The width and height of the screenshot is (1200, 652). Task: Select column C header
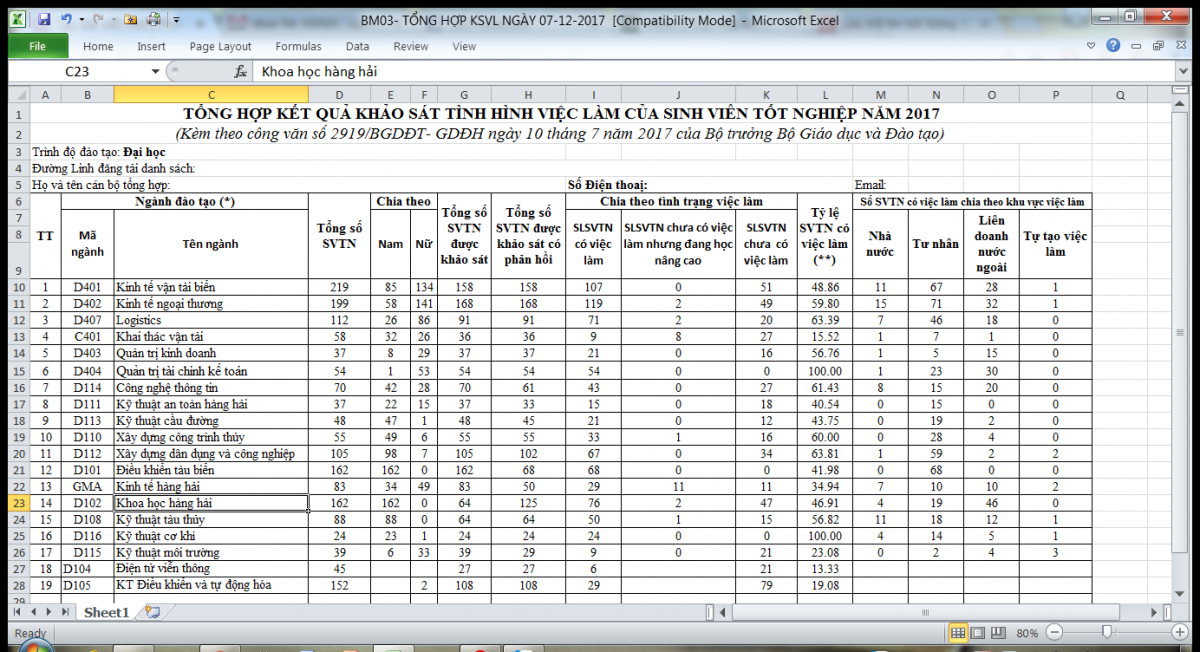point(211,94)
